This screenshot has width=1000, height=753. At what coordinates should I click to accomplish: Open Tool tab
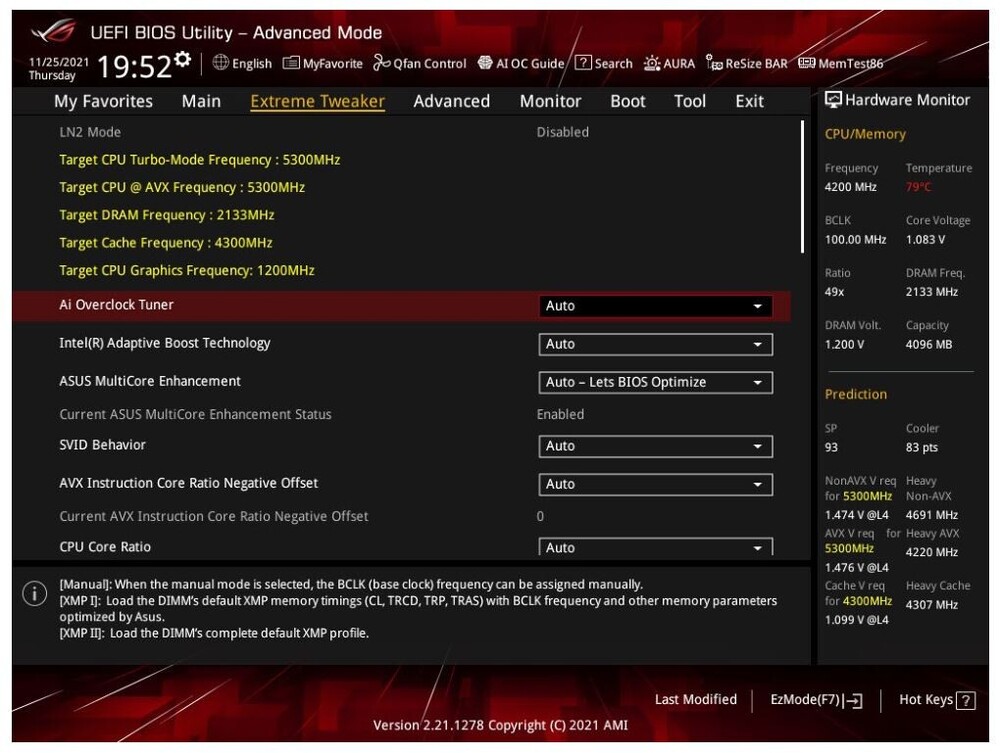(x=690, y=101)
